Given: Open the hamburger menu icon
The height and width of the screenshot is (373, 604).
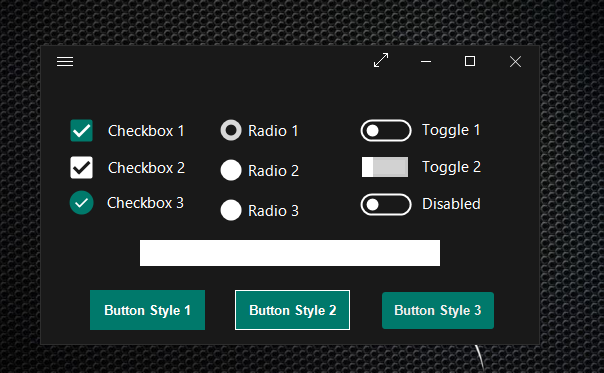Looking at the screenshot, I should pyautogui.click(x=65, y=62).
